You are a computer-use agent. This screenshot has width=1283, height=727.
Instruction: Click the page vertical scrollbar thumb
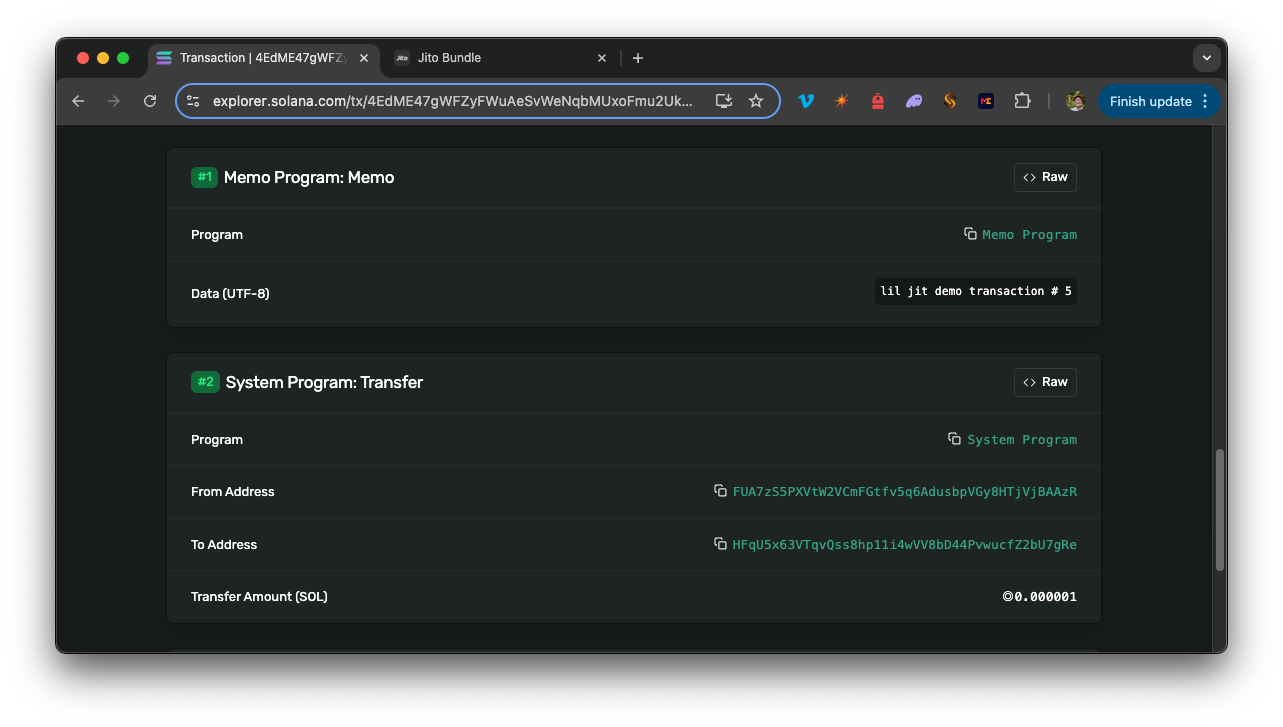[x=1220, y=510]
